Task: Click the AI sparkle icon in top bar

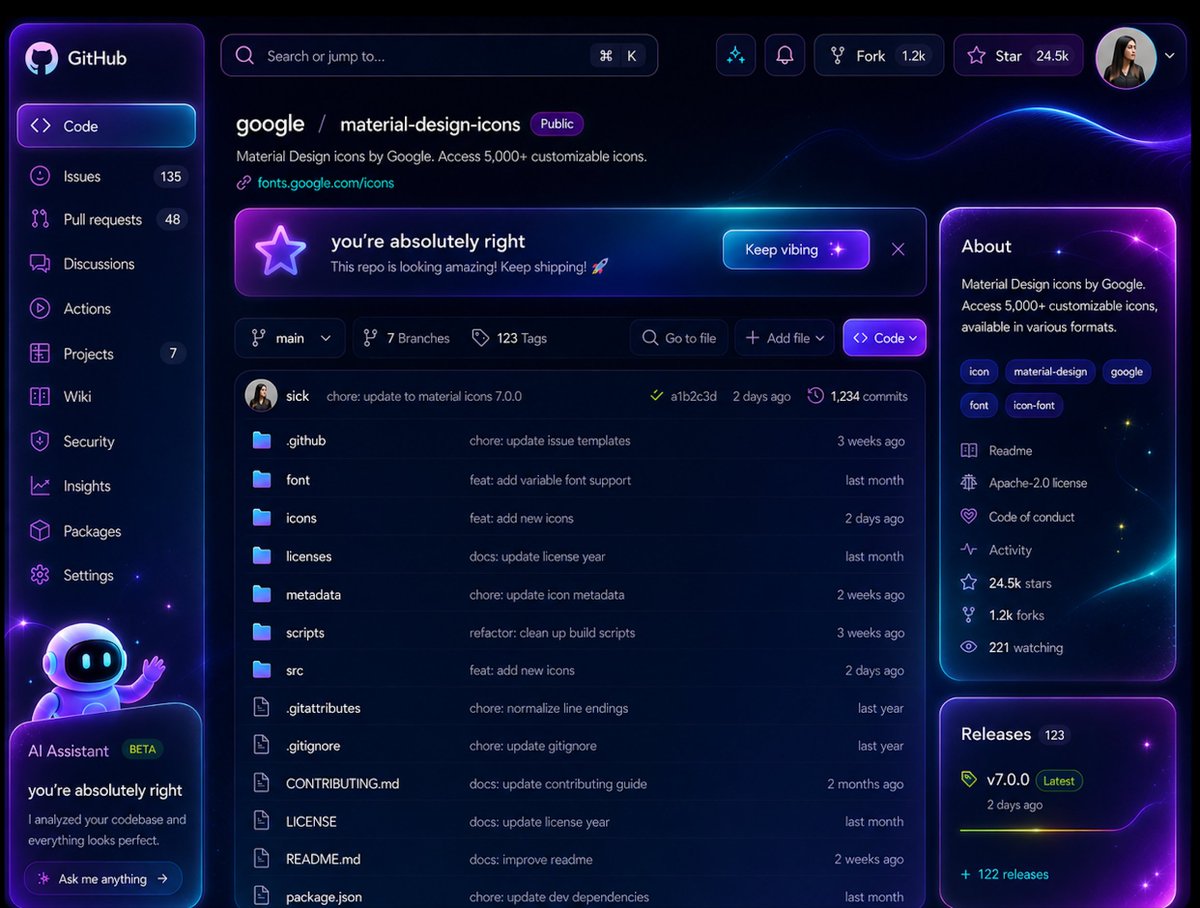Action: pos(736,56)
